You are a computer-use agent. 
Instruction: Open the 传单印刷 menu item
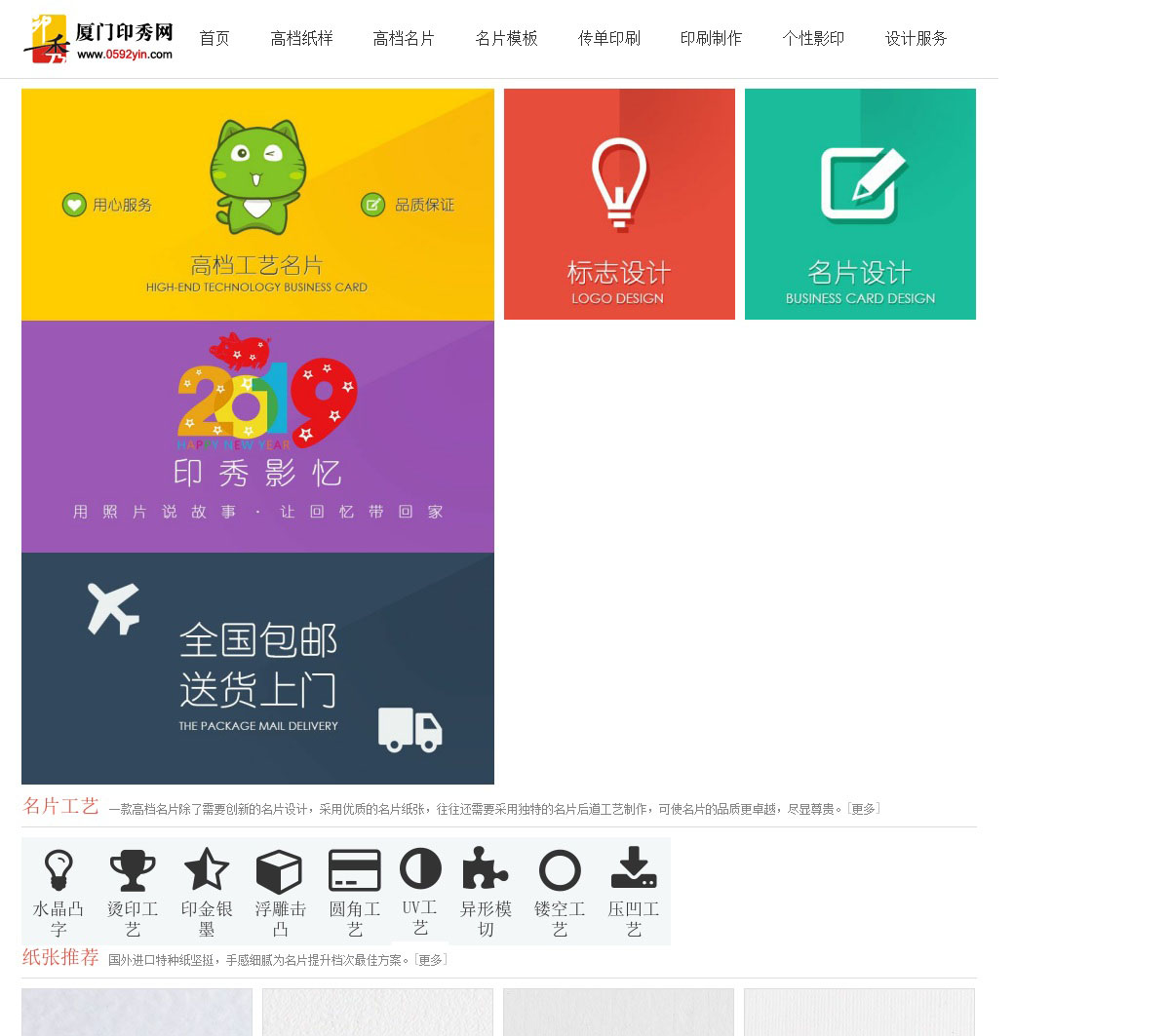click(609, 39)
